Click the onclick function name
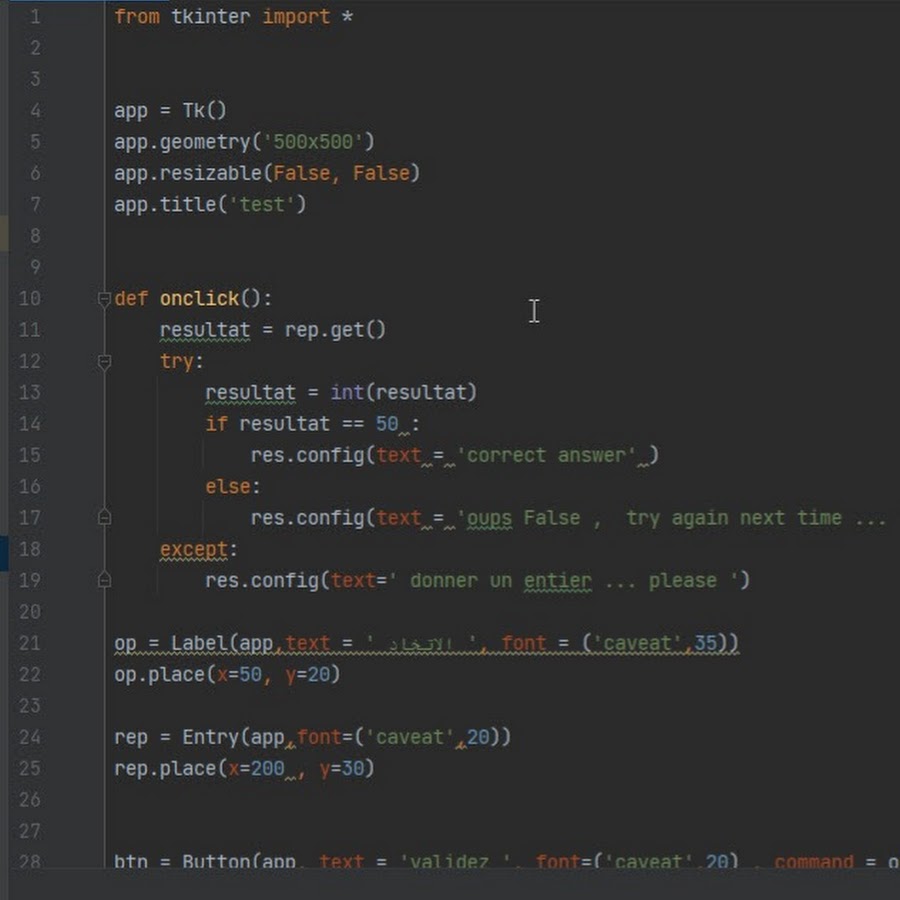The image size is (900, 900). [199, 299]
